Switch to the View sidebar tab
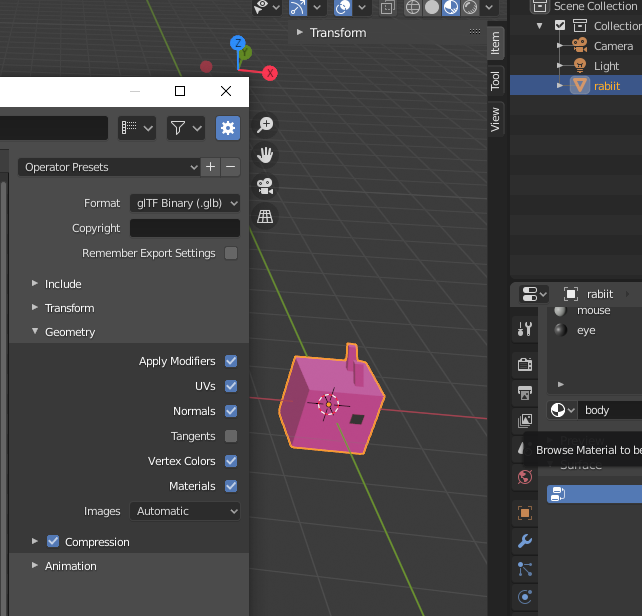642x616 pixels. click(495, 119)
